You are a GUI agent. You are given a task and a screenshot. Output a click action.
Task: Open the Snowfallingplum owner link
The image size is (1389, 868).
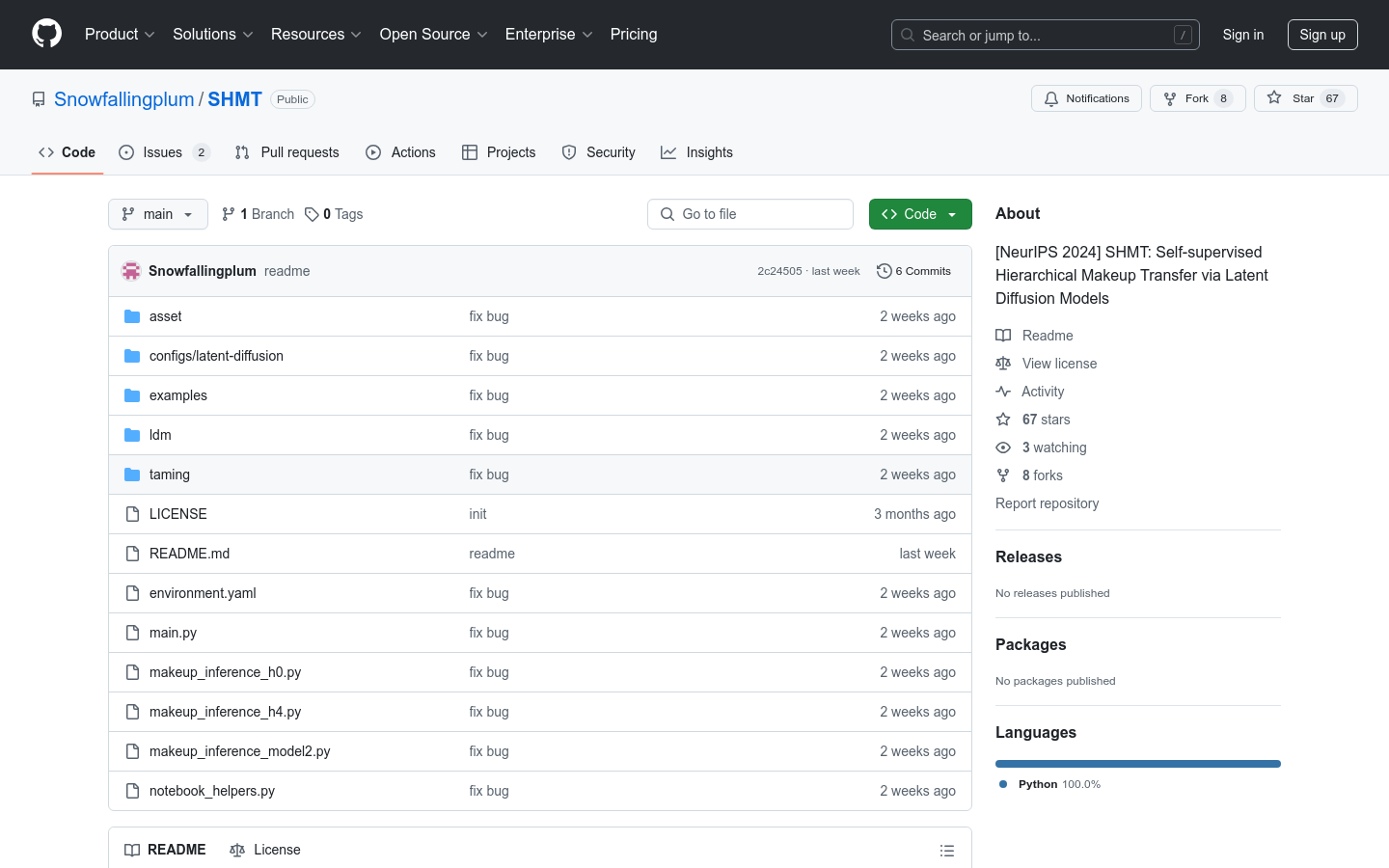point(124,99)
